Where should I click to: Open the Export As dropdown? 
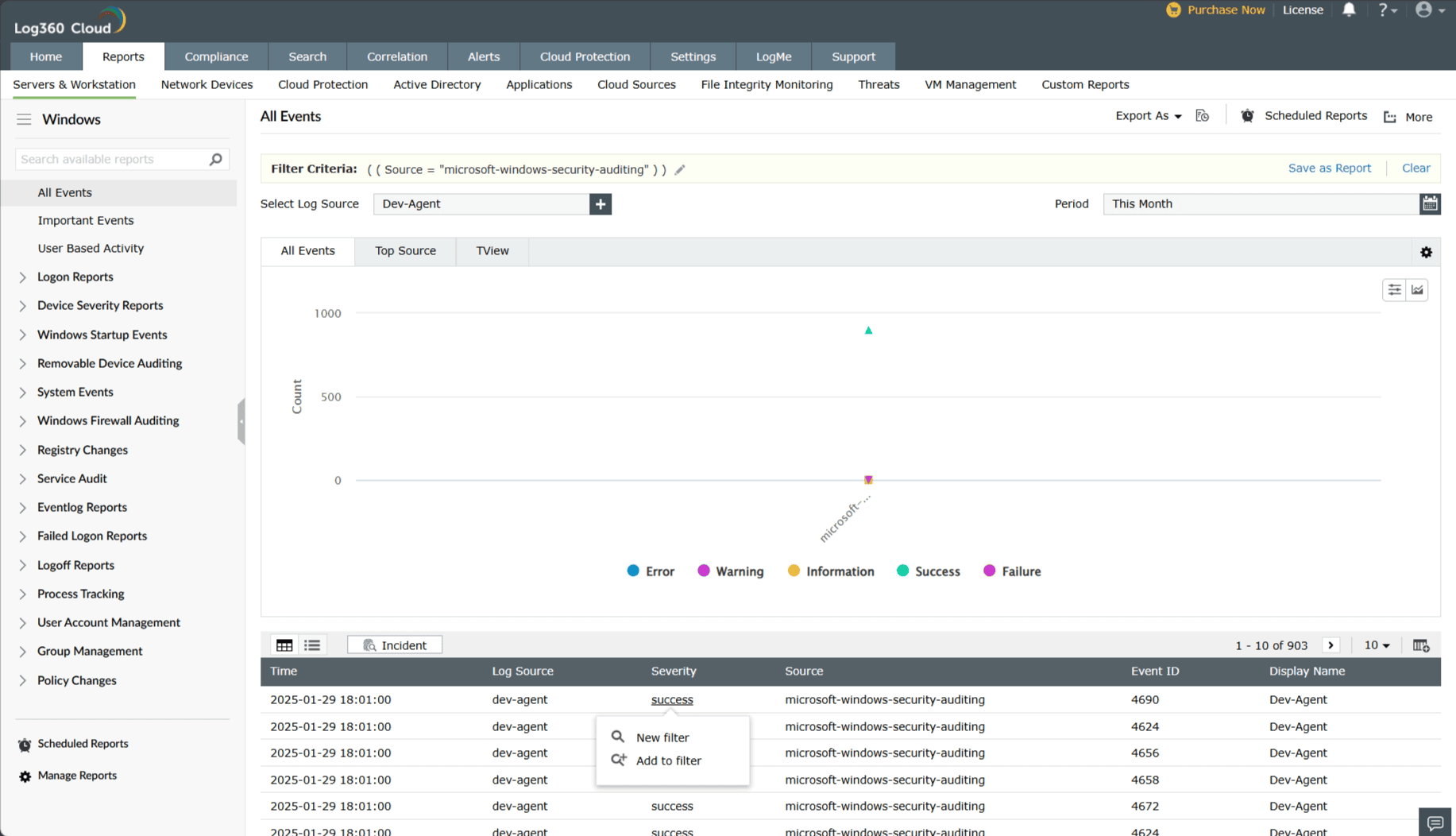click(x=1149, y=116)
